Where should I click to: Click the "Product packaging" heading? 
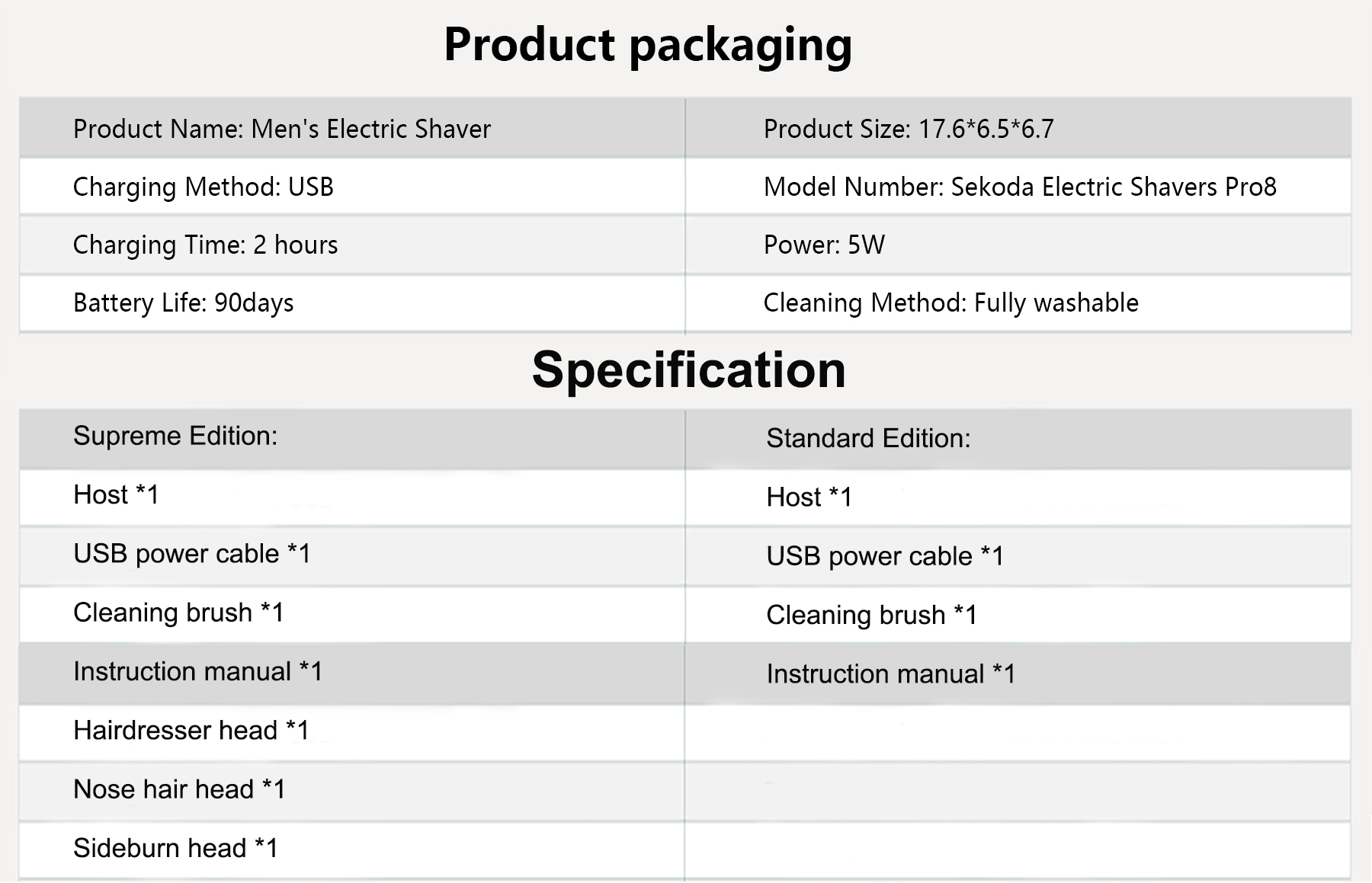[647, 45]
